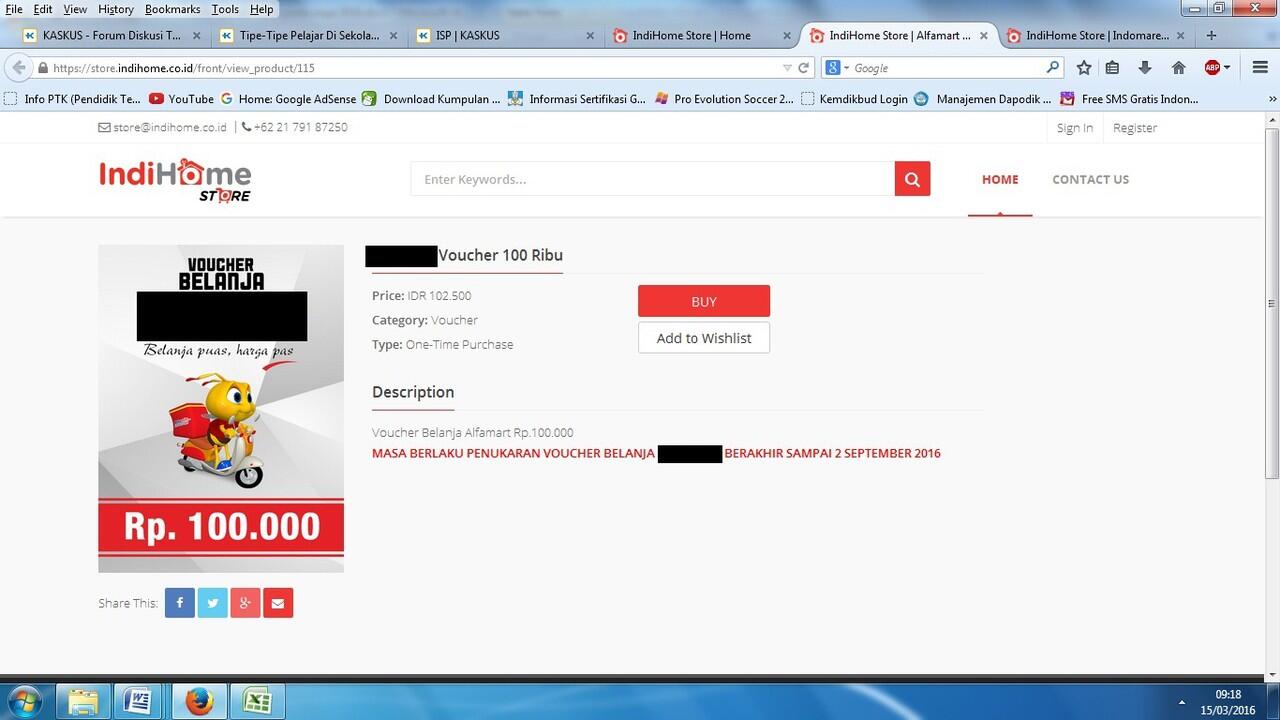
Task: Click price text IDR 102.500
Action: click(x=439, y=295)
